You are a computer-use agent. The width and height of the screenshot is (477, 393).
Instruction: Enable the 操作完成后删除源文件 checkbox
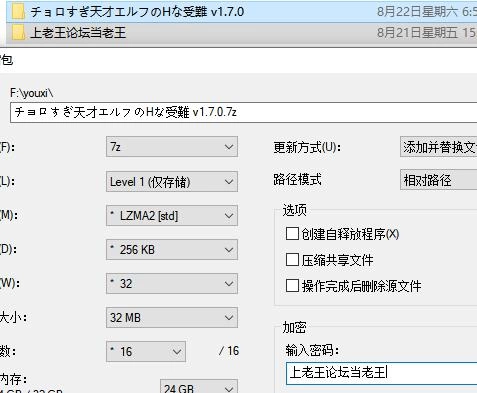pyautogui.click(x=292, y=286)
